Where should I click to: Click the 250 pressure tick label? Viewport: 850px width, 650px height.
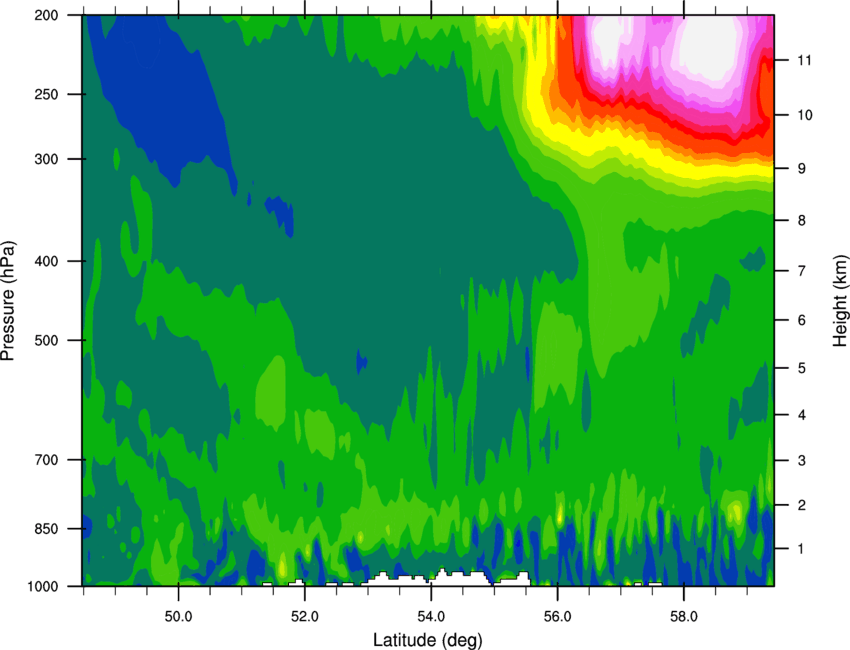[47, 94]
